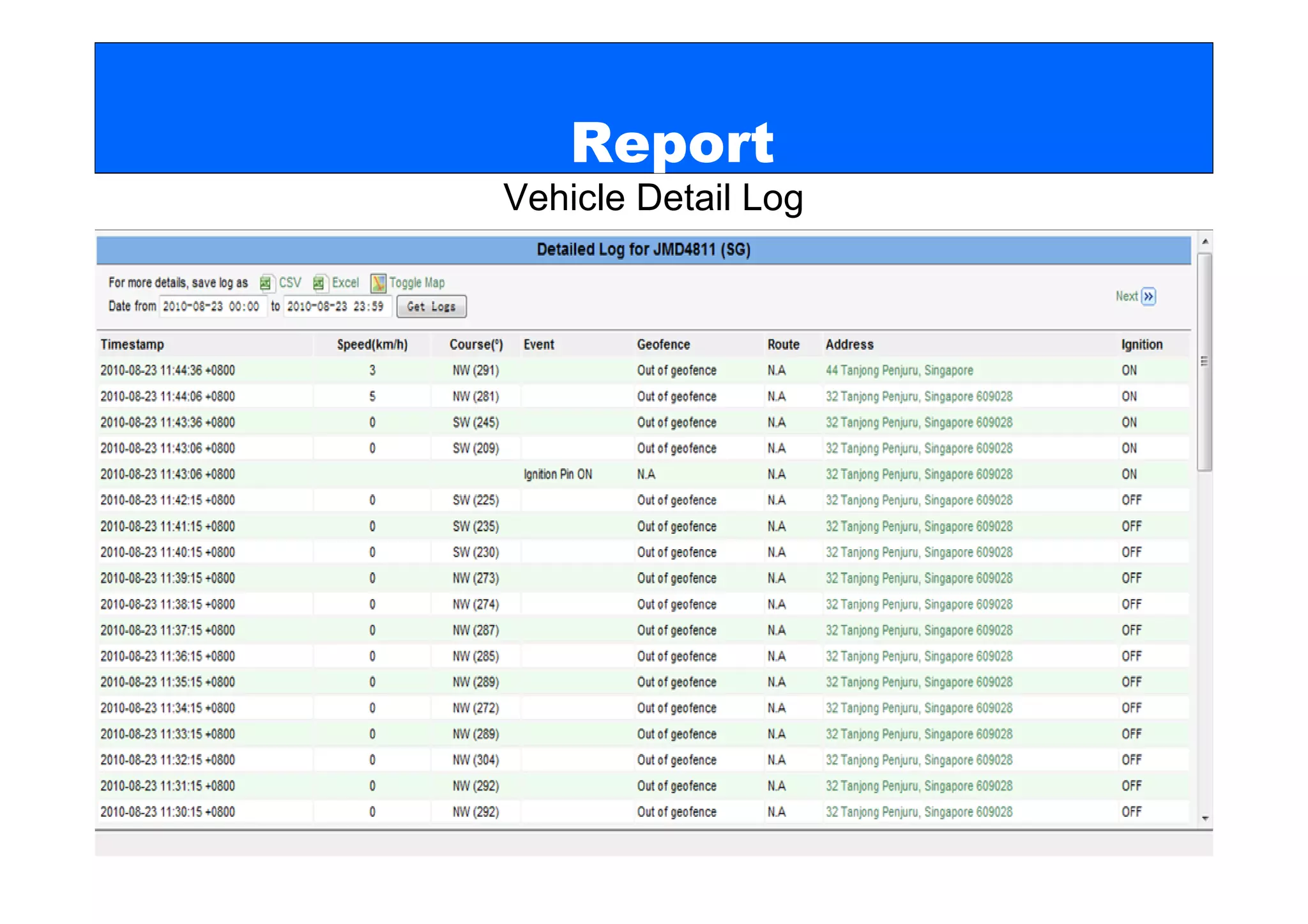Select timestamp 2010-08-23 11:33:15 +0800
This screenshot has width=1308, height=924.
(x=168, y=734)
